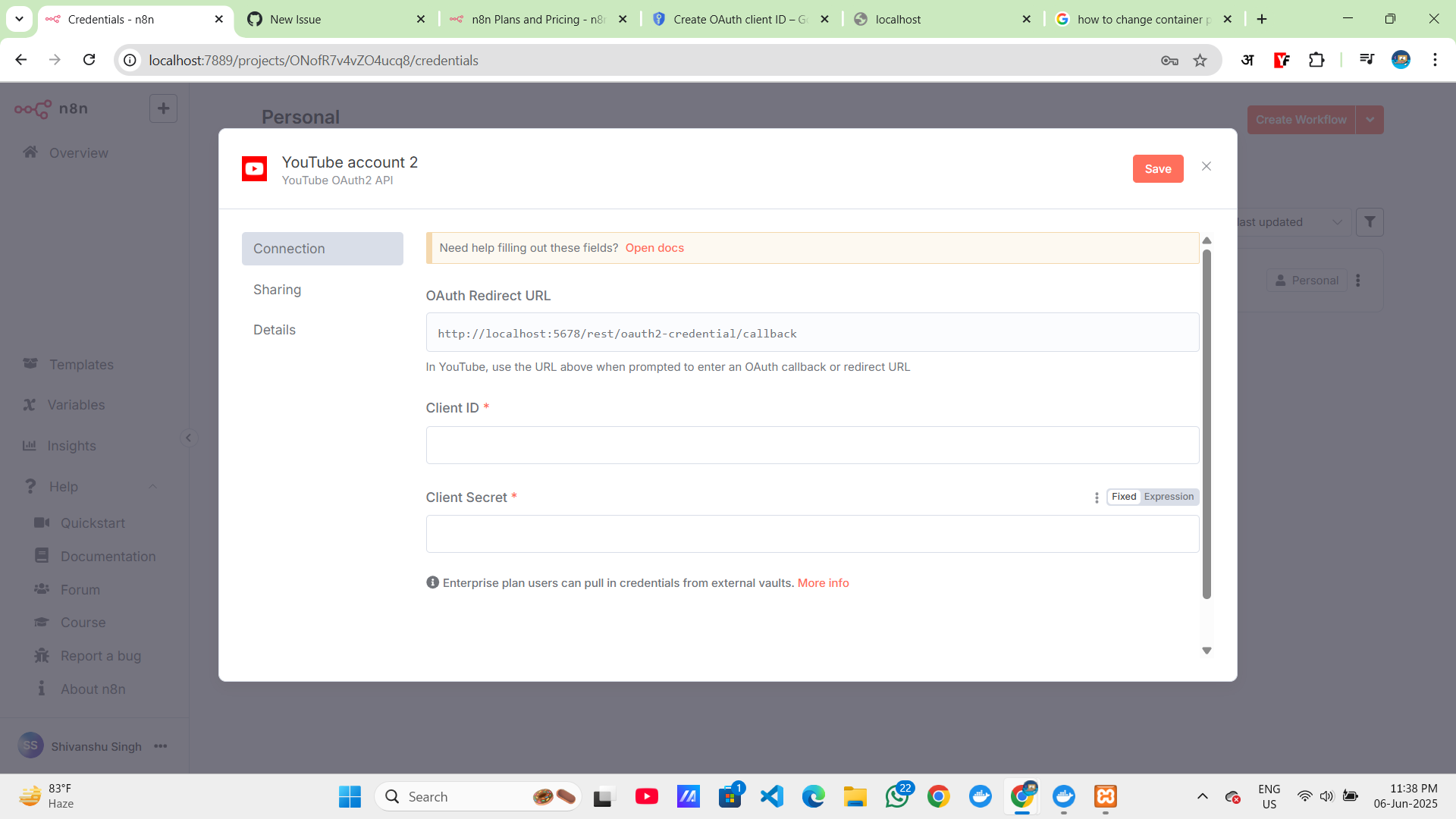
Task: Open WhatsApp from the taskbar
Action: pos(898,796)
